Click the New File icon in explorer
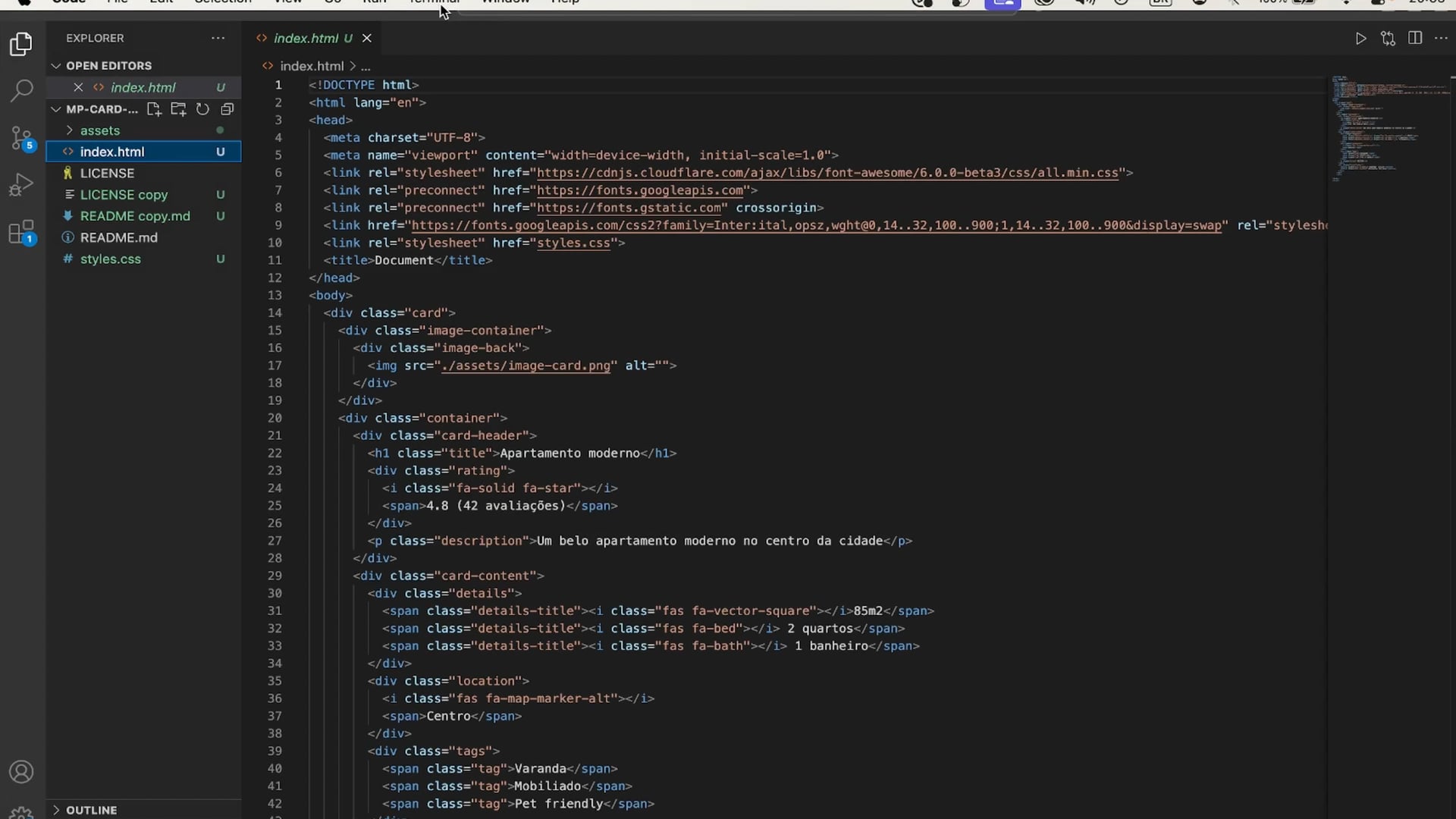 pyautogui.click(x=154, y=109)
